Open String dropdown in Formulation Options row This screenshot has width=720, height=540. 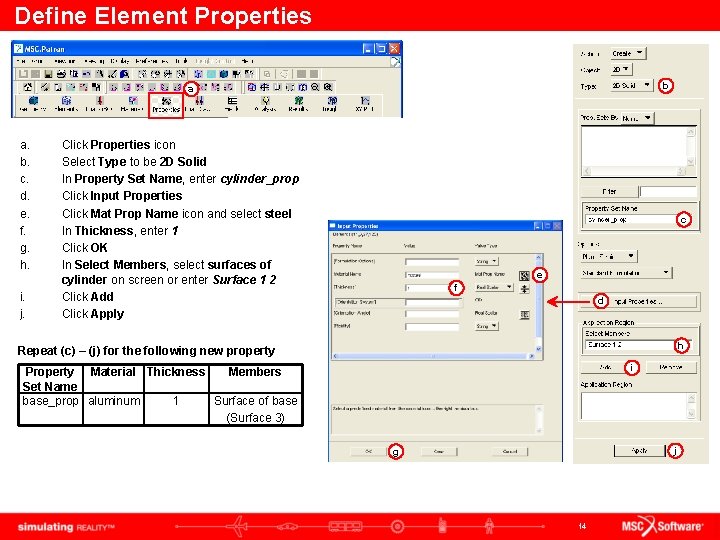tap(486, 261)
